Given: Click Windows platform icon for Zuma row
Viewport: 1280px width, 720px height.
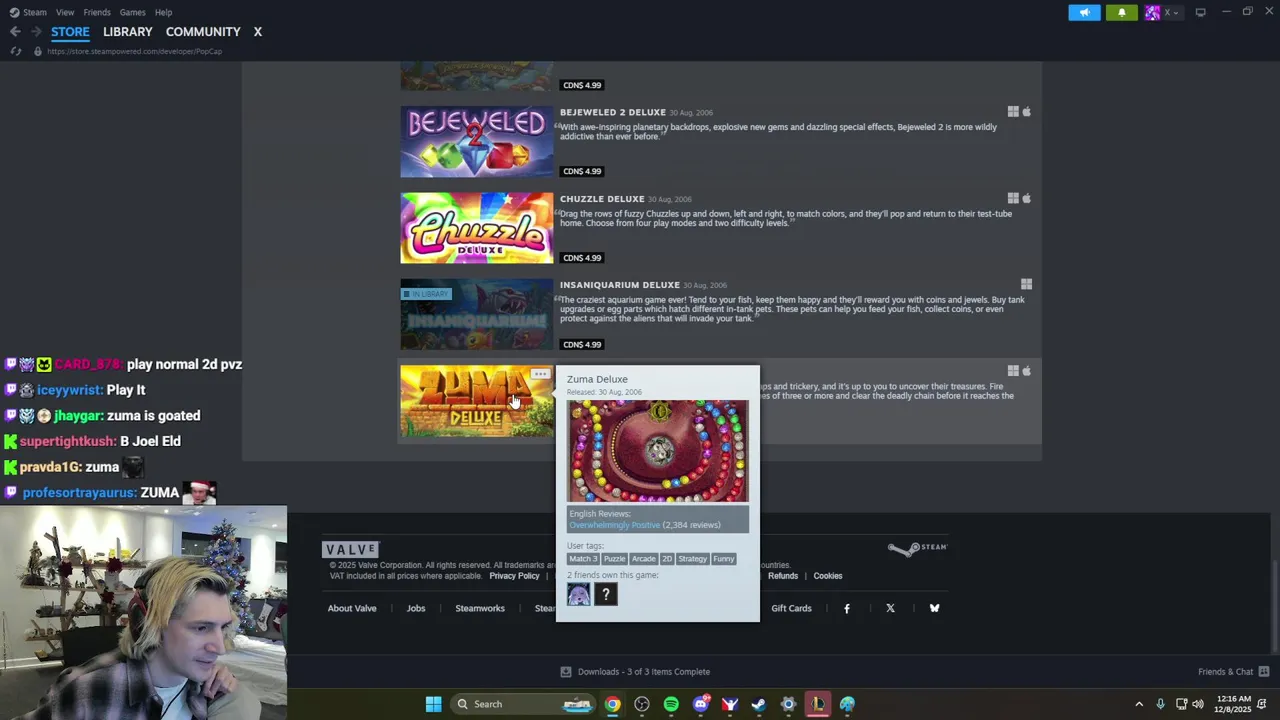Looking at the screenshot, I should click(1013, 371).
